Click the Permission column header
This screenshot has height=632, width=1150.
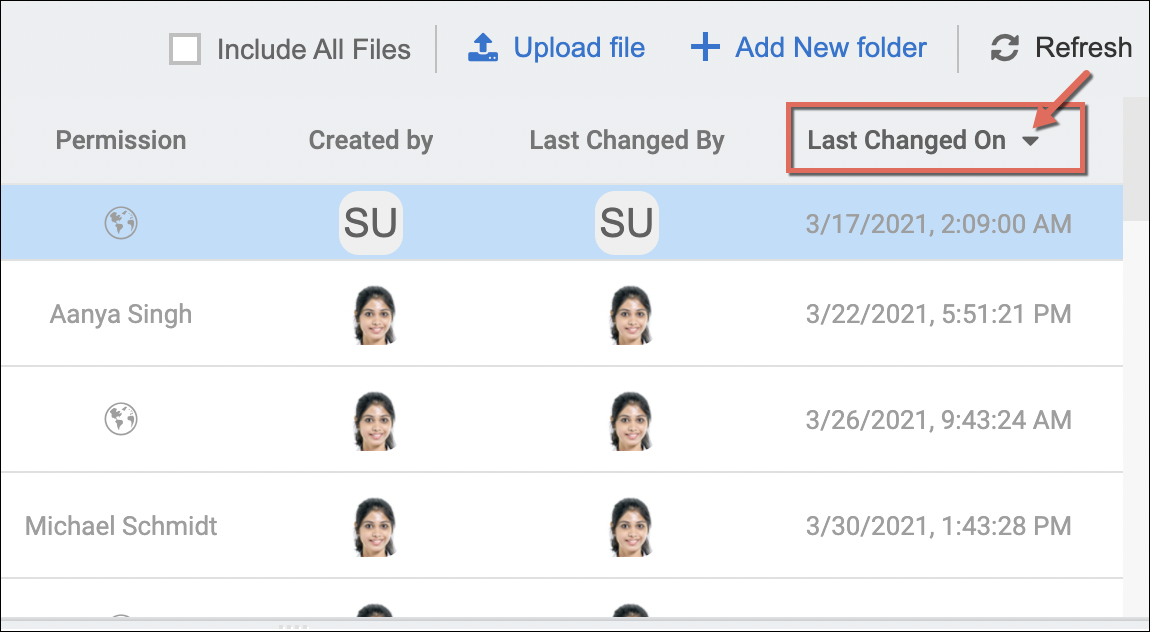click(x=121, y=141)
